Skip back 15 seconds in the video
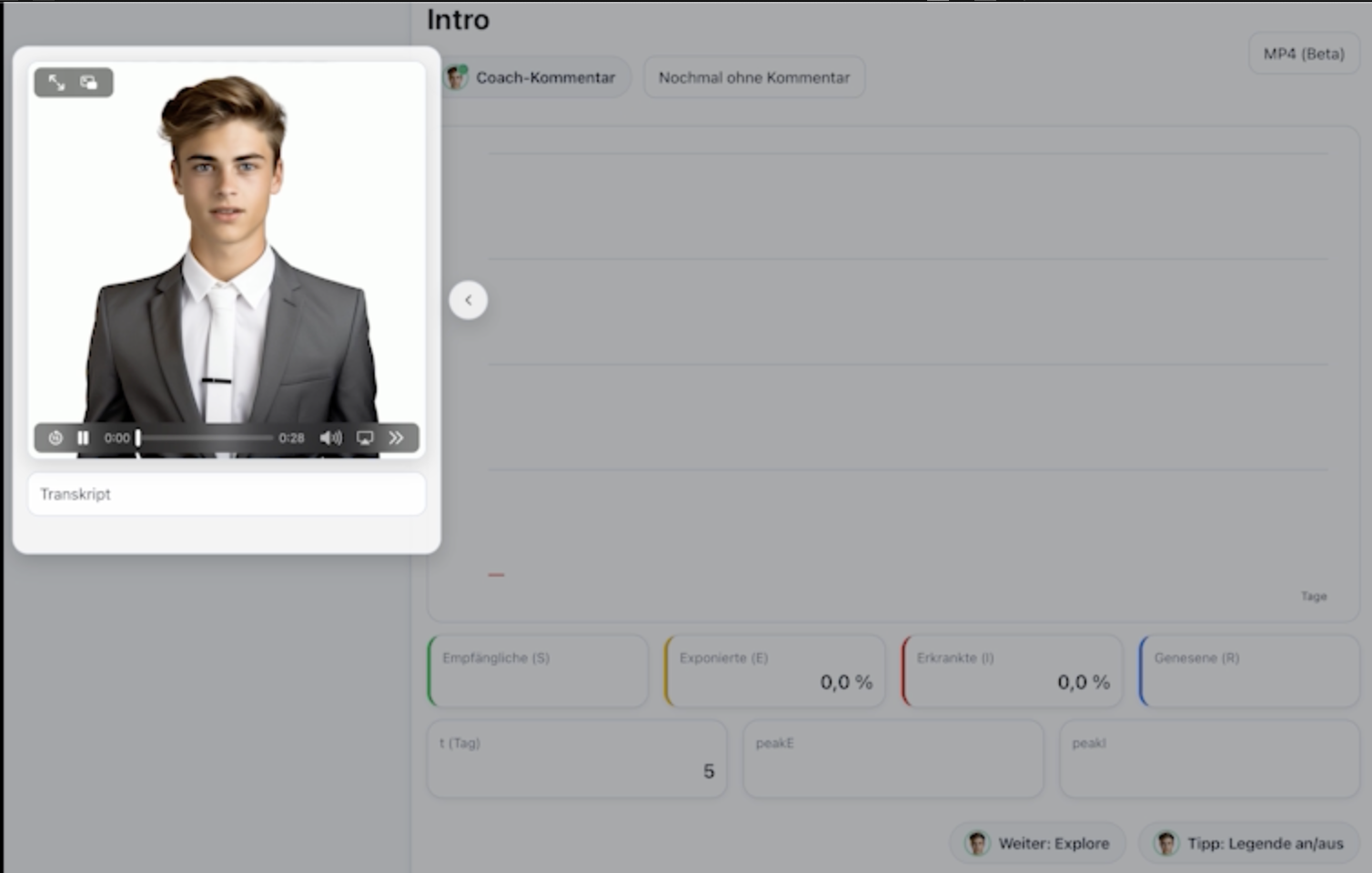Screen dimensions: 1372x873 (55, 437)
